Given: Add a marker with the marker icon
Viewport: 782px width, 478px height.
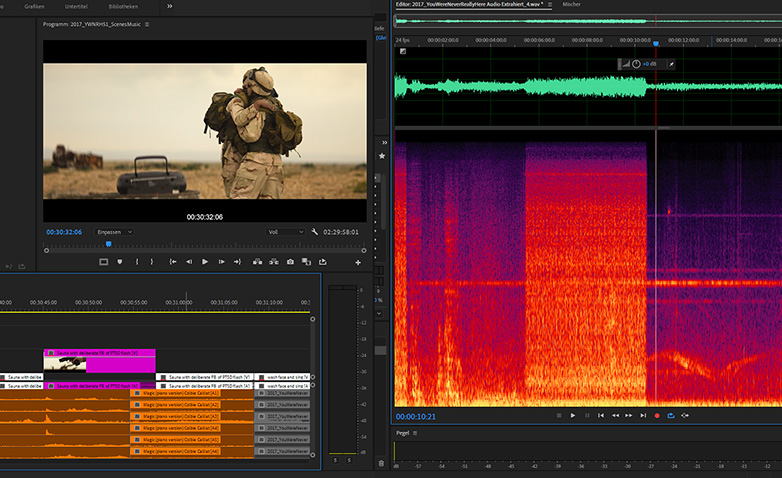Looking at the screenshot, I should pos(120,262).
